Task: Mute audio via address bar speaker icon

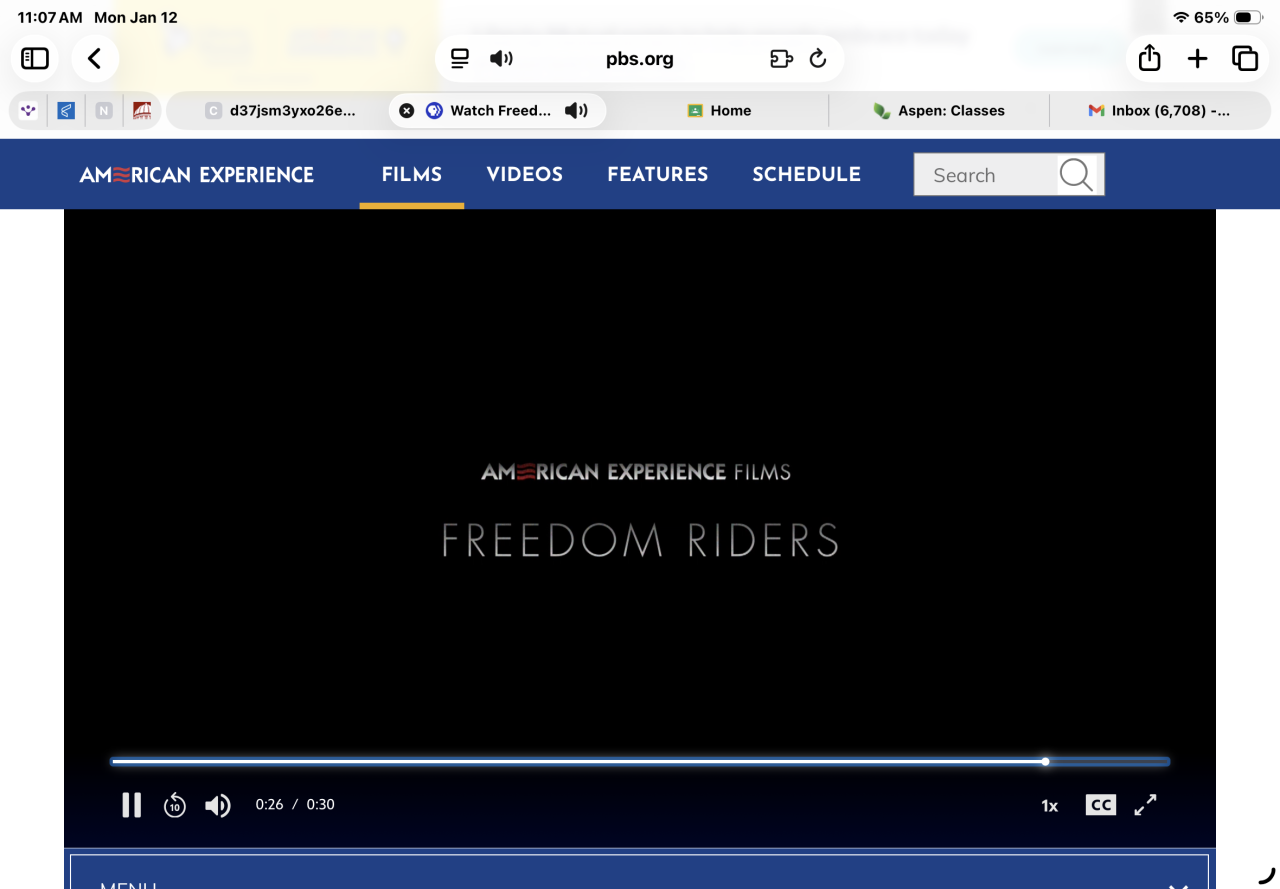Action: (x=501, y=59)
